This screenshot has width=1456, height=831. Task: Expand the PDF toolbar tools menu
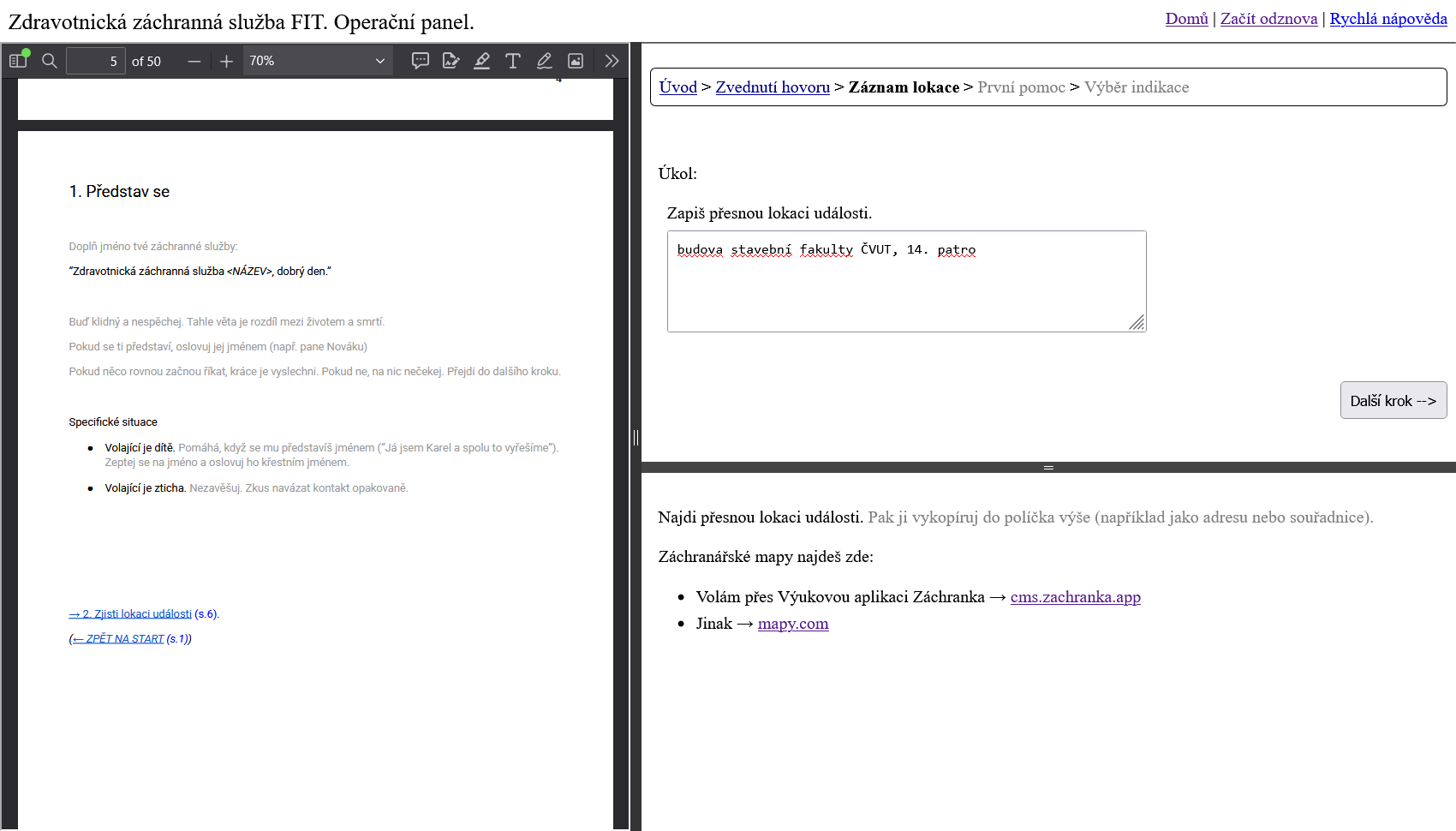pos(612,61)
